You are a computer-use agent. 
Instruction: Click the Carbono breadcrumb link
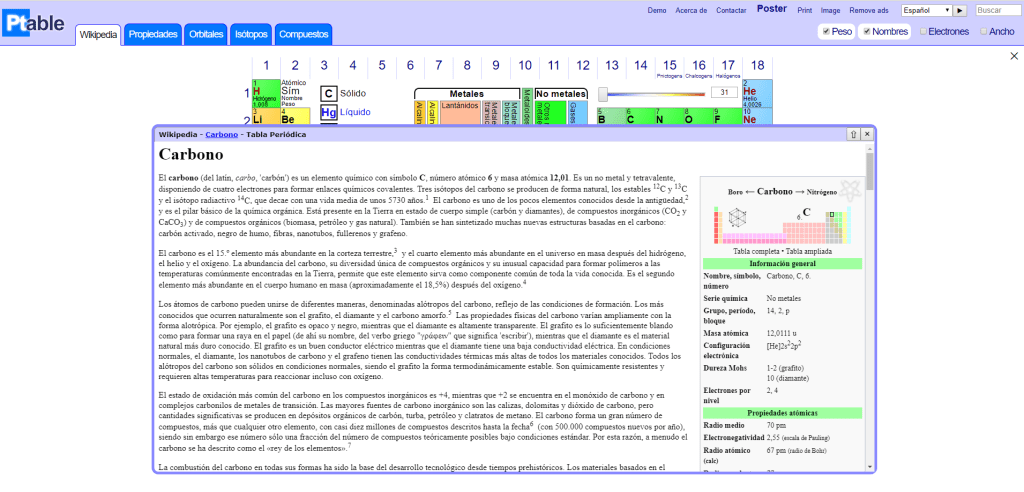coord(221,133)
